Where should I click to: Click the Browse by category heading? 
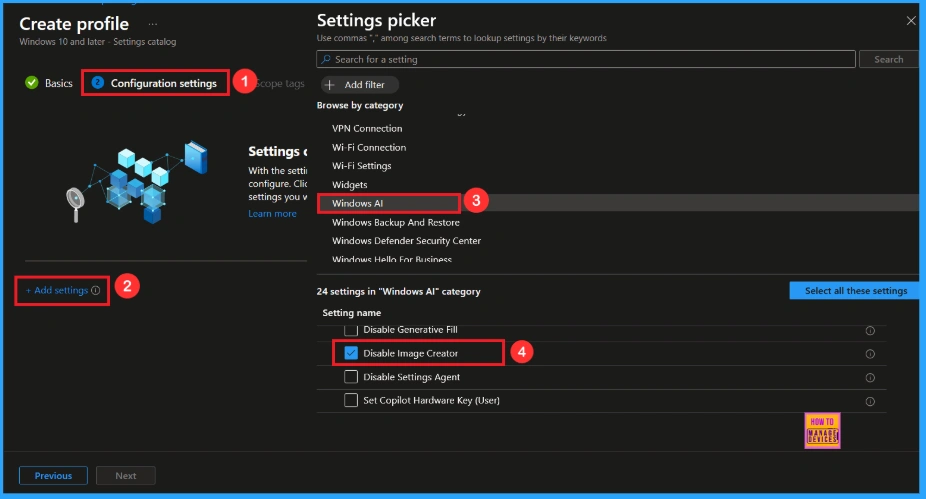360,105
